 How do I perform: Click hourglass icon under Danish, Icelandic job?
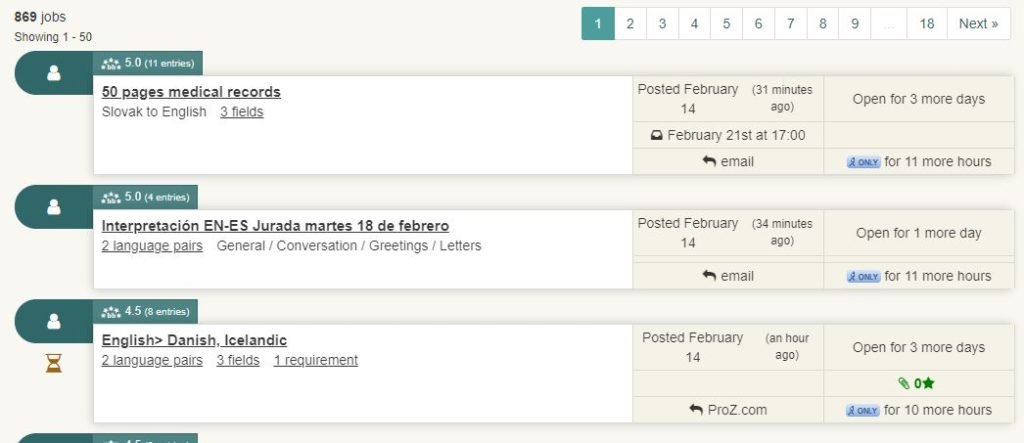pyautogui.click(x=54, y=363)
